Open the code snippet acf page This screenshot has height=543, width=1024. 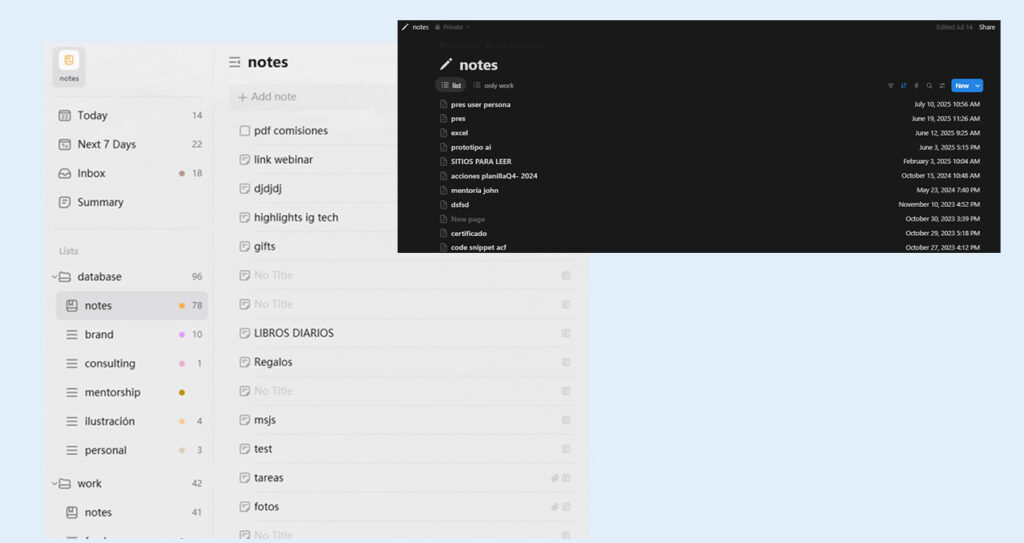(x=478, y=248)
